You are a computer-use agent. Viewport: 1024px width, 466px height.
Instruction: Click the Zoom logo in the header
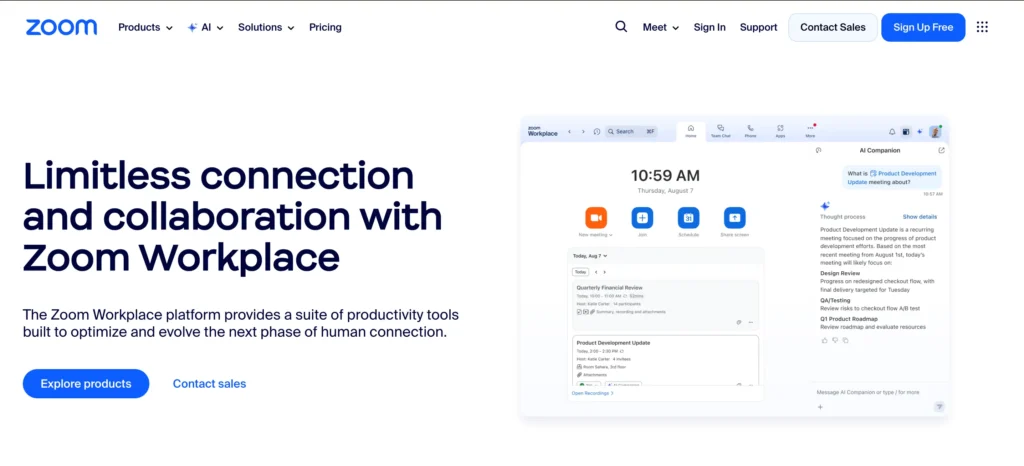[61, 27]
